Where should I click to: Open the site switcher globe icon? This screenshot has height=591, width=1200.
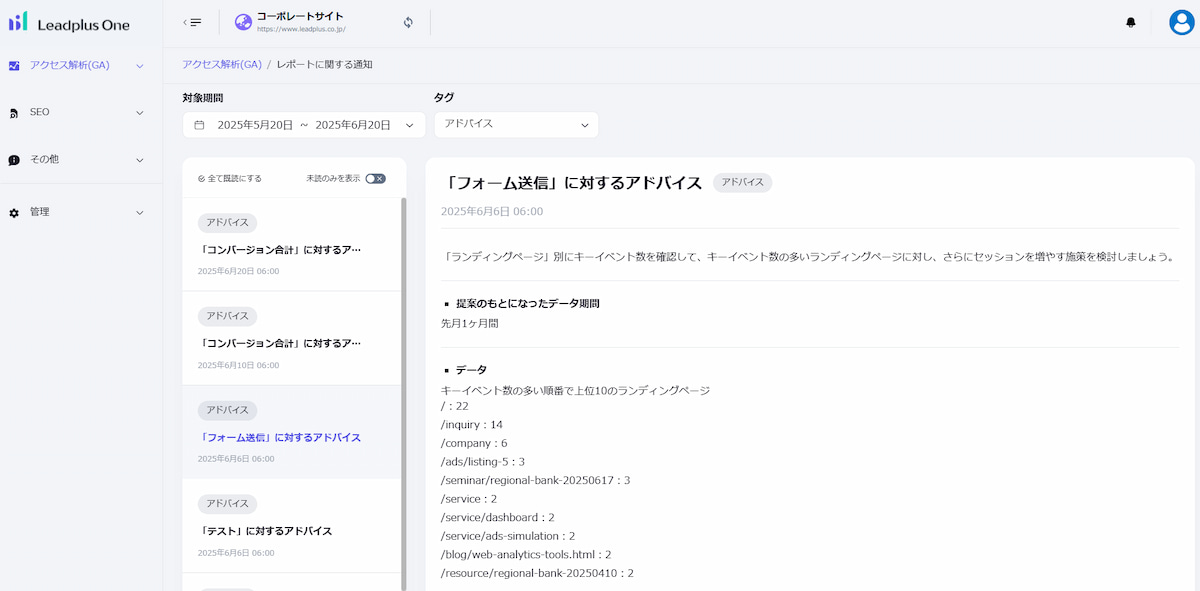click(x=241, y=20)
